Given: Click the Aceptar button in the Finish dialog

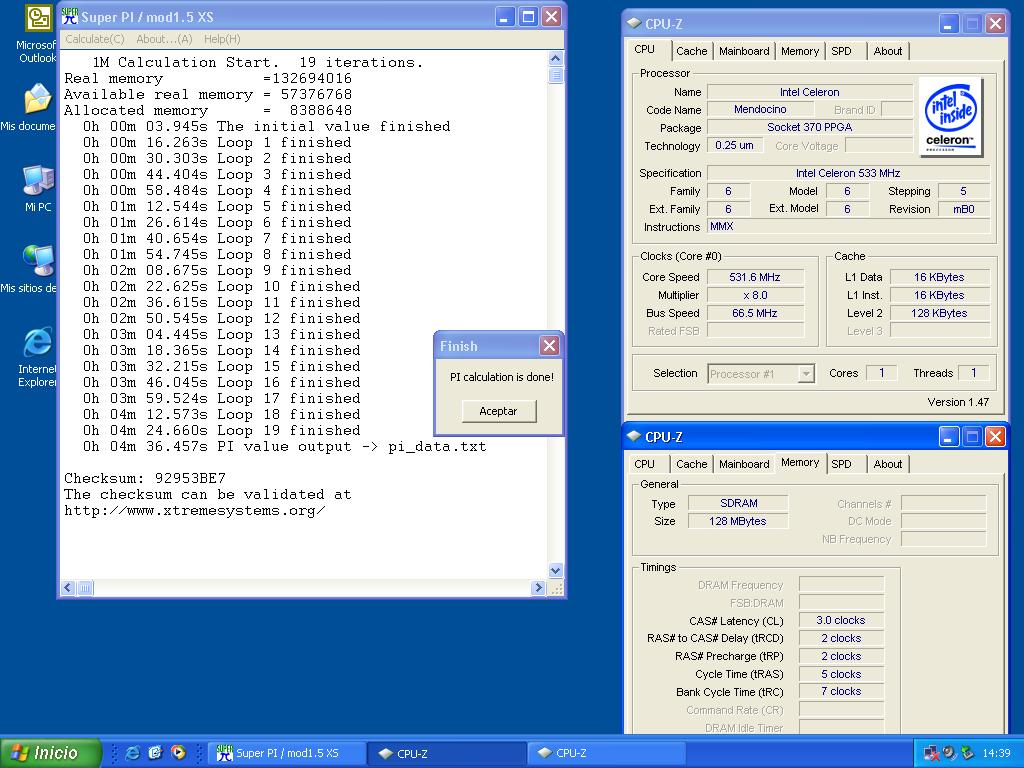Looking at the screenshot, I should click(498, 411).
